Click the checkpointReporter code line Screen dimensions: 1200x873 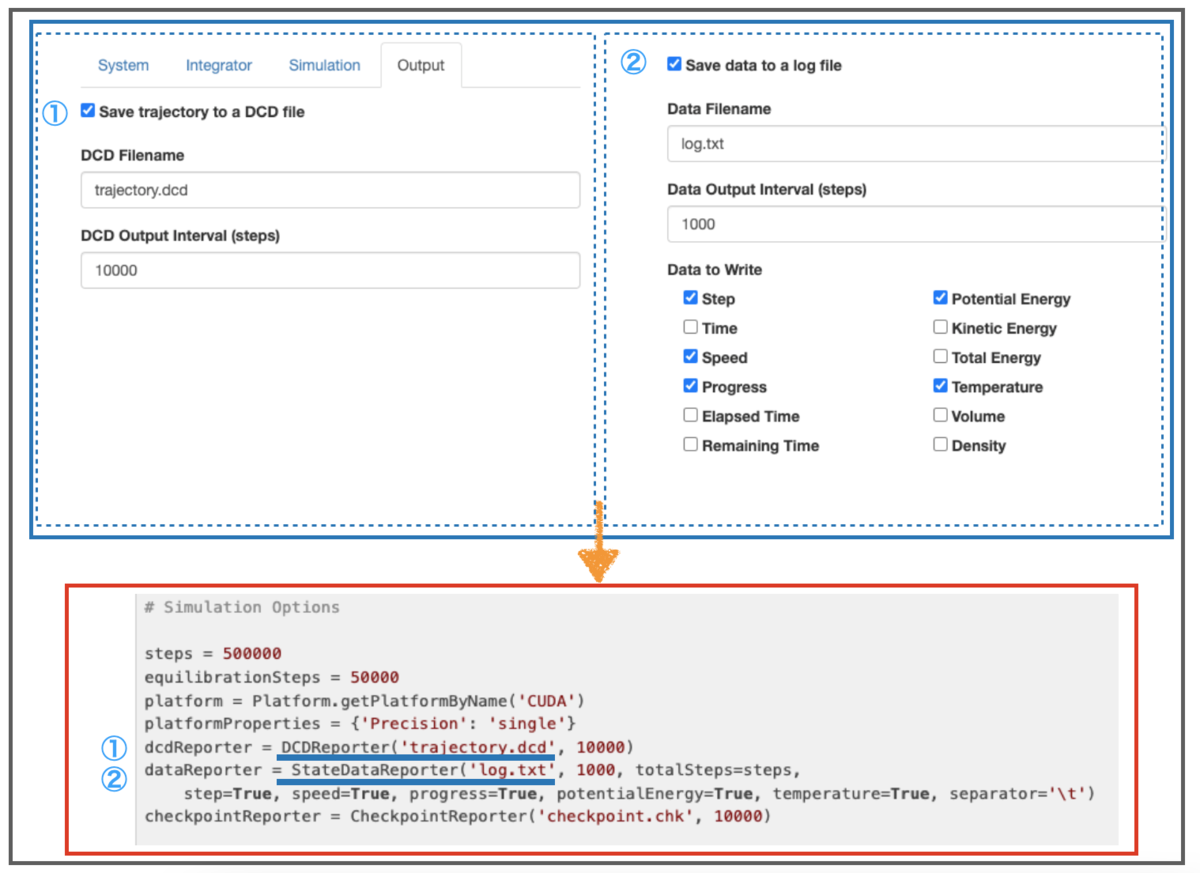pos(459,816)
